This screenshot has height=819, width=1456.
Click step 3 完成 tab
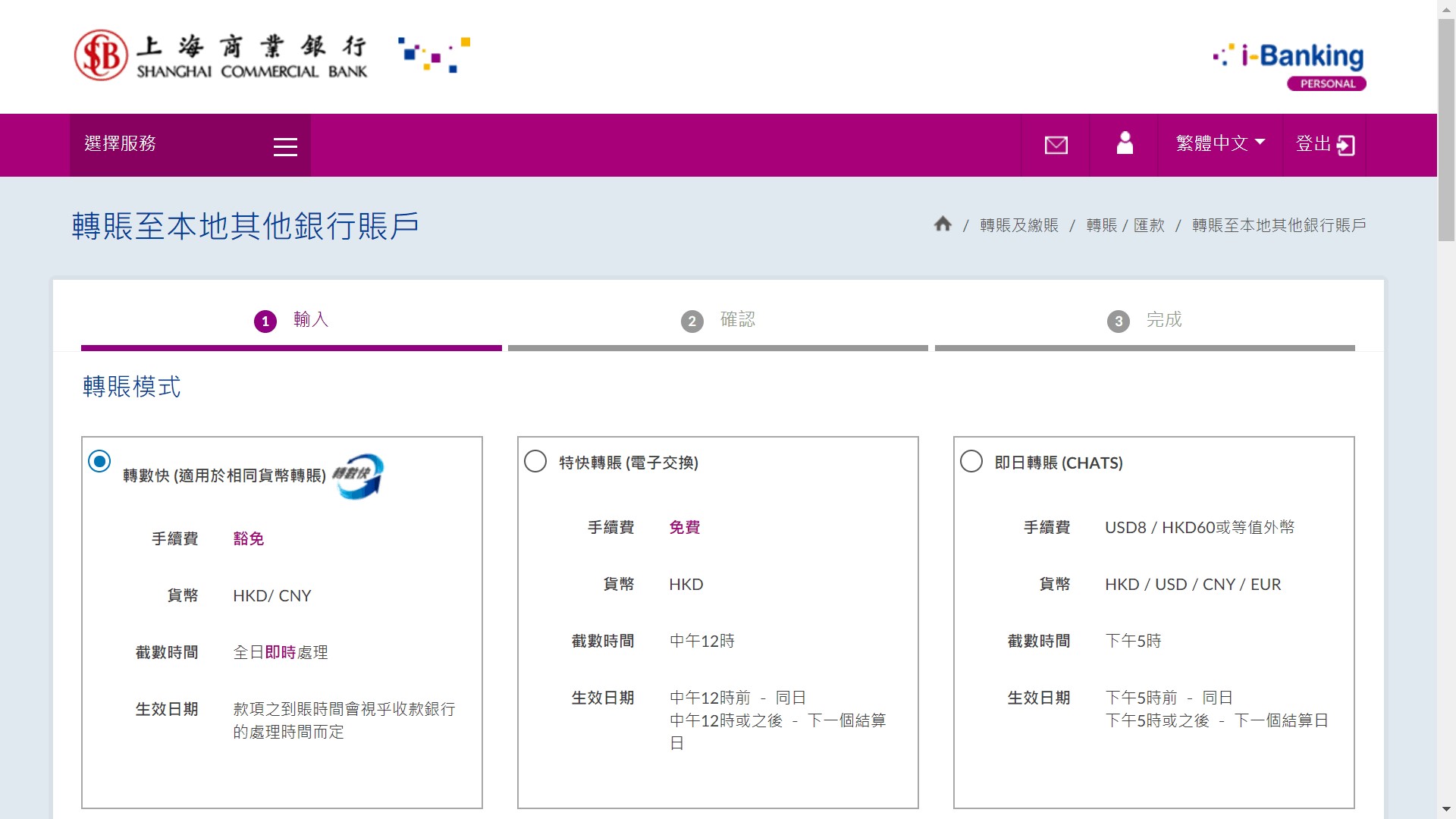click(x=1144, y=320)
